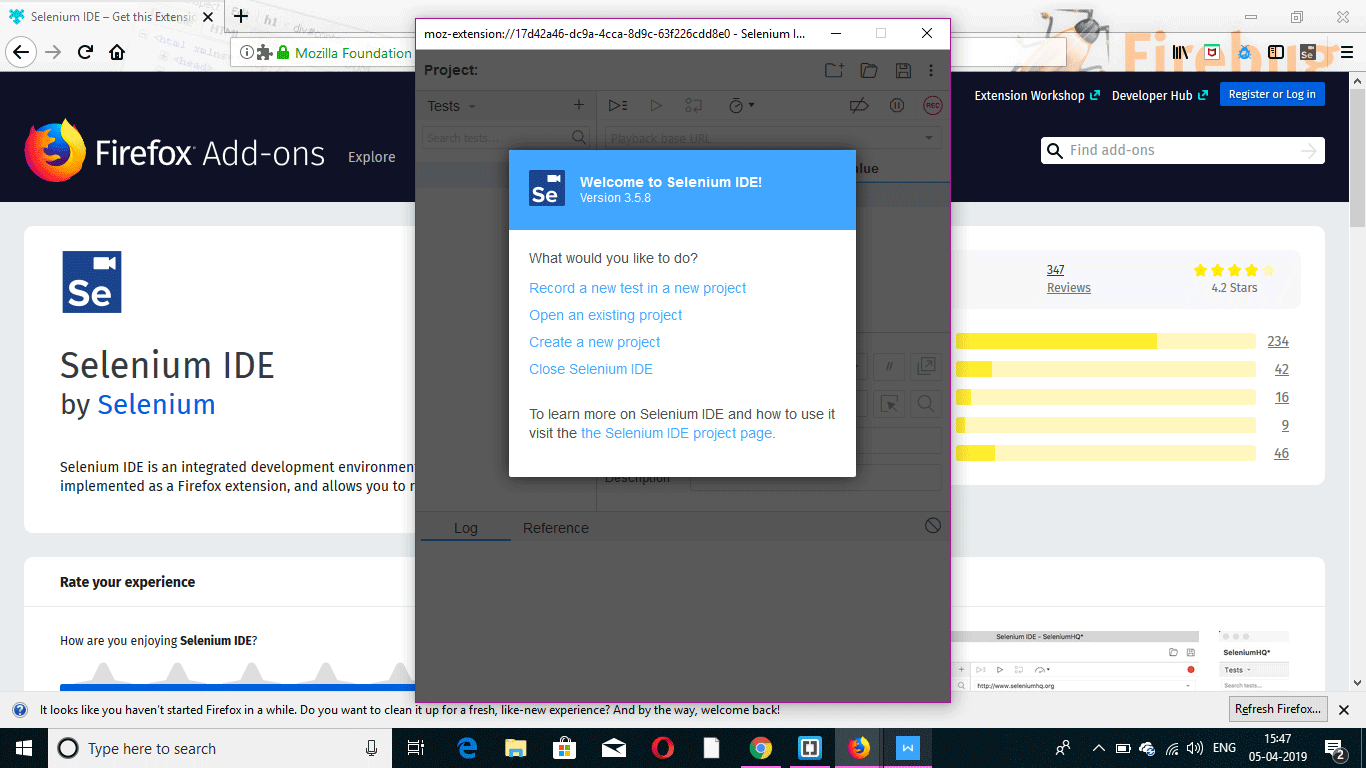
Task: Open the Selenium author link
Action: [156, 405]
